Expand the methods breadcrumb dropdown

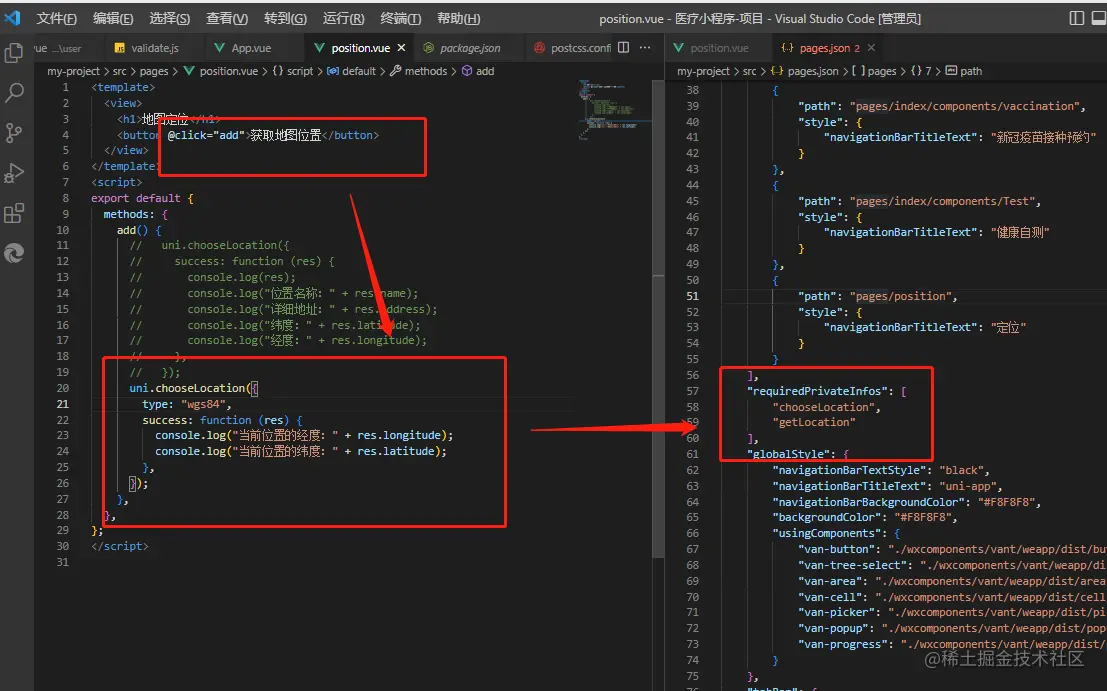(x=425, y=71)
